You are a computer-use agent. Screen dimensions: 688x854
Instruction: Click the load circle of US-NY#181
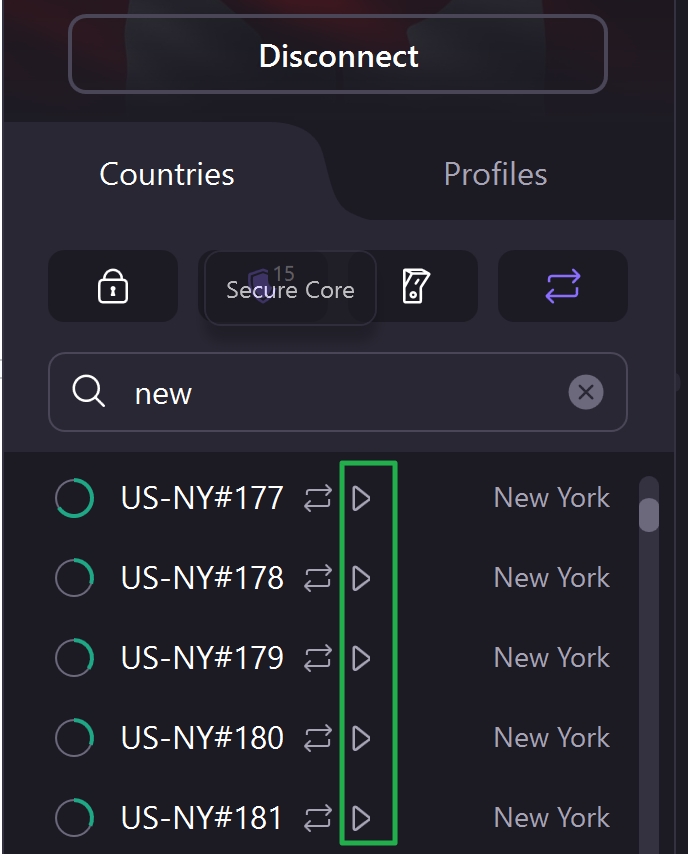73,817
